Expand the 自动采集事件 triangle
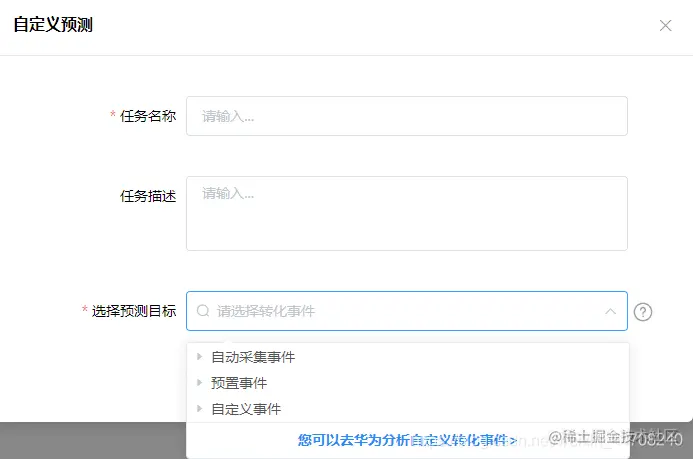693x459 pixels. pyautogui.click(x=199, y=357)
